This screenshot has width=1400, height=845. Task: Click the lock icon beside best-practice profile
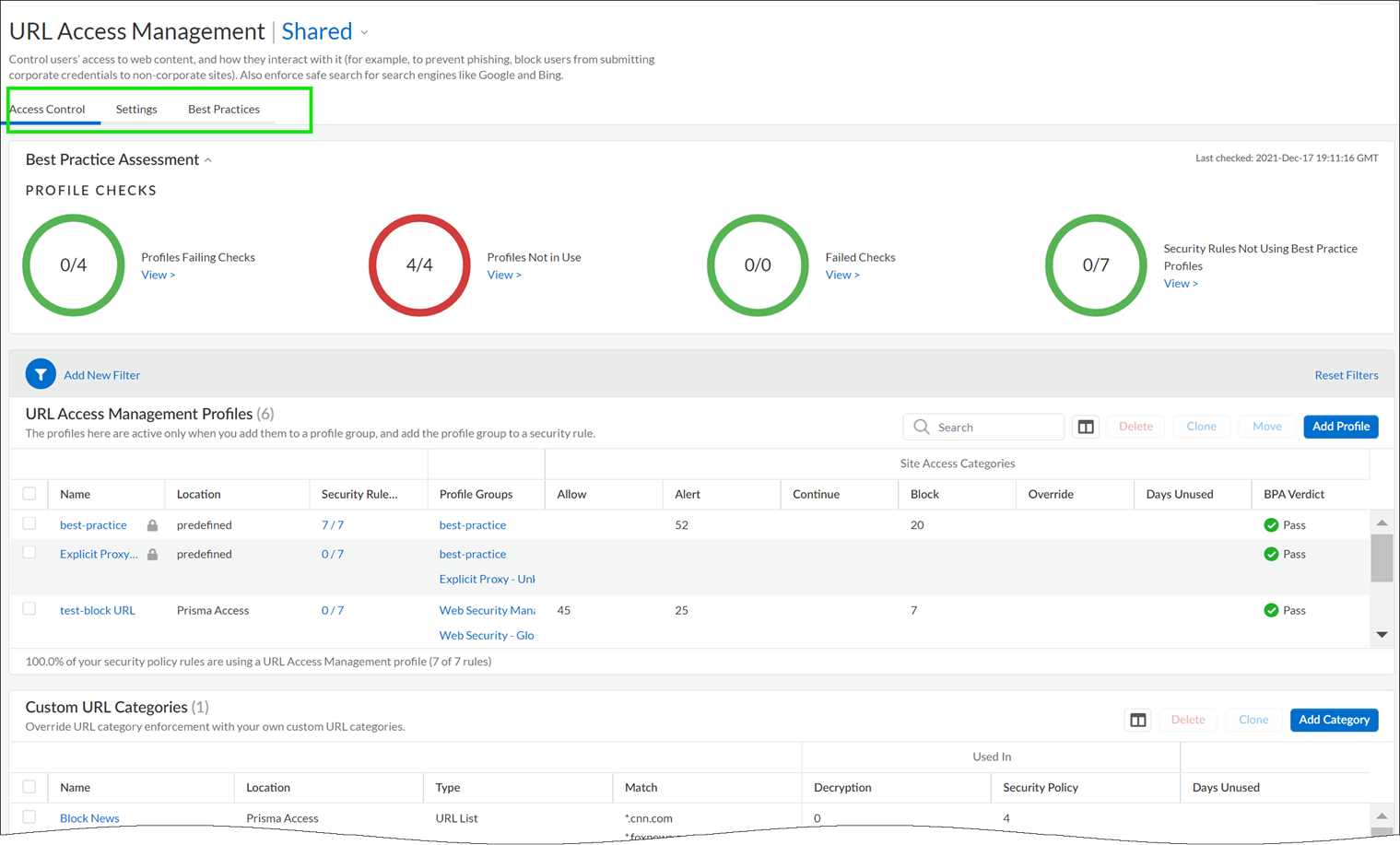tap(153, 525)
